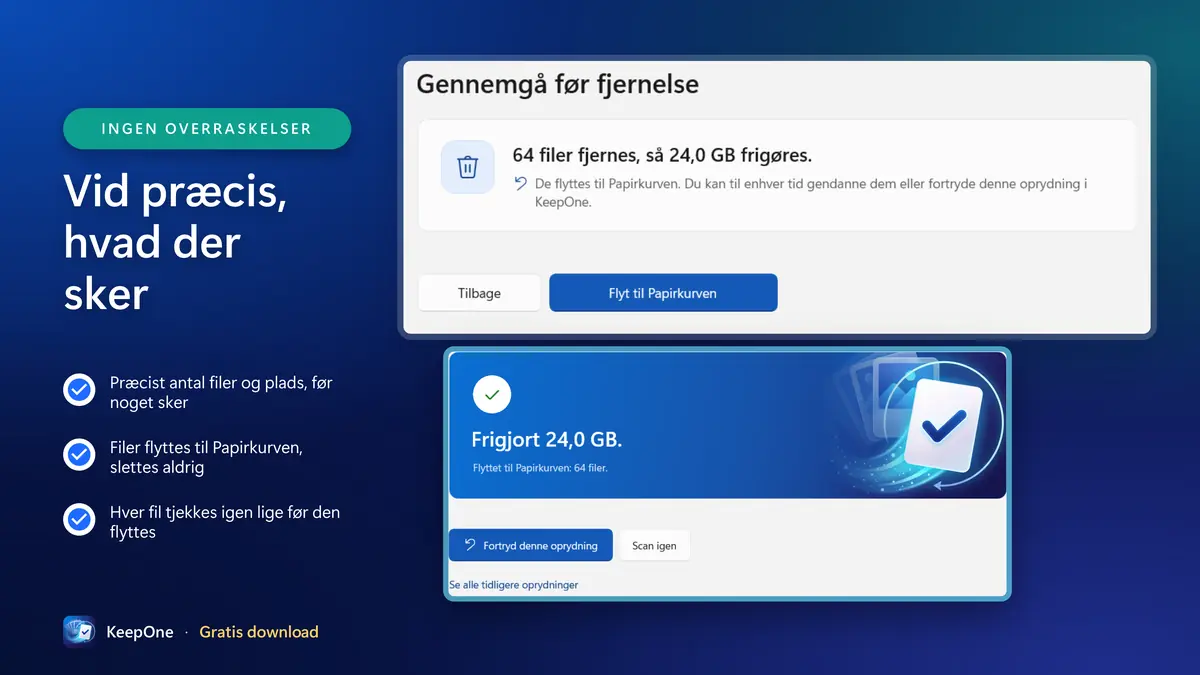Click the Ingen overraskelser badge

point(207,129)
